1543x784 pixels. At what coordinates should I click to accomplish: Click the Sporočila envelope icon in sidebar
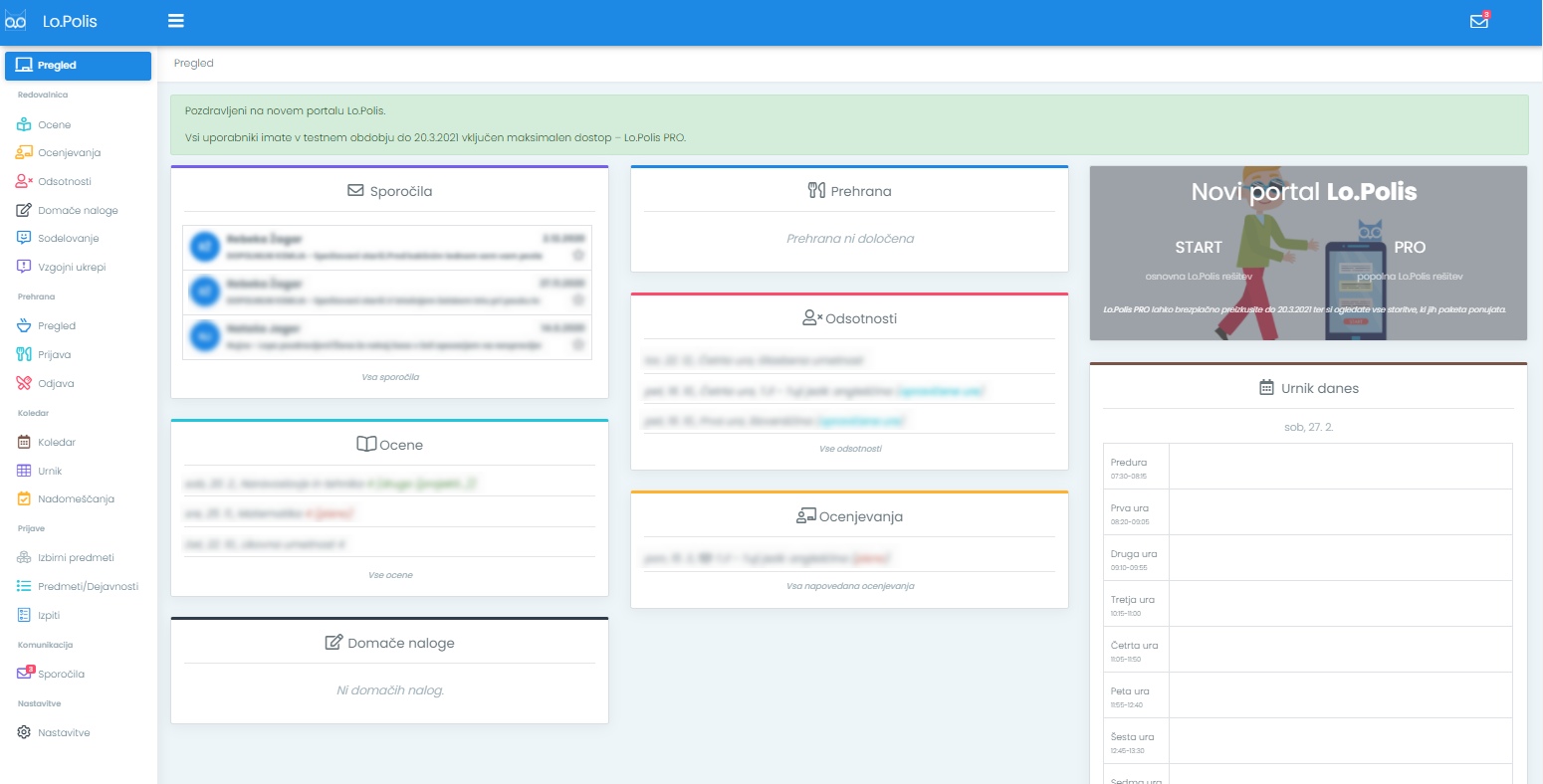tap(25, 674)
